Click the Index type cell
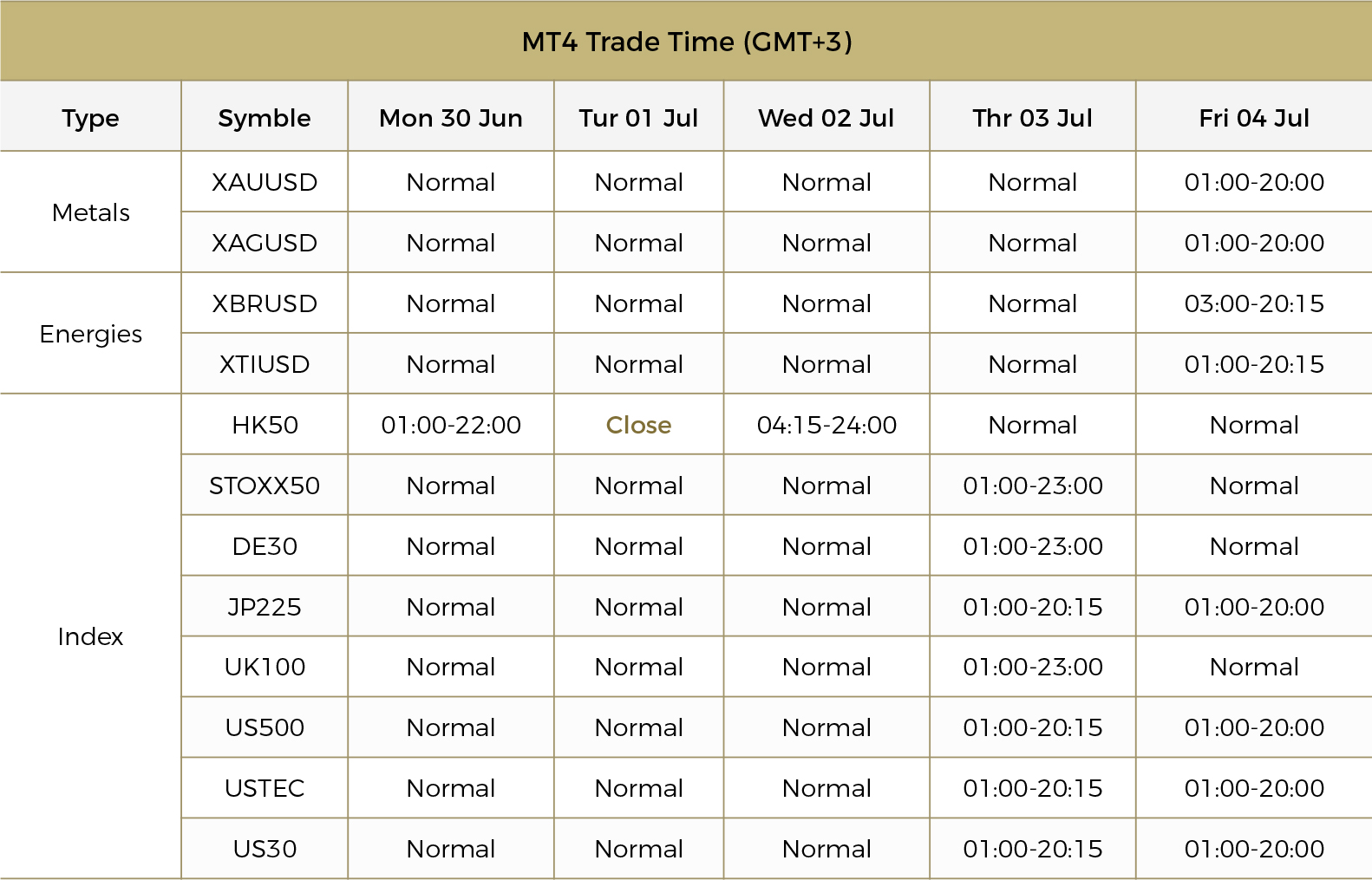This screenshot has height=880, width=1372. point(90,636)
